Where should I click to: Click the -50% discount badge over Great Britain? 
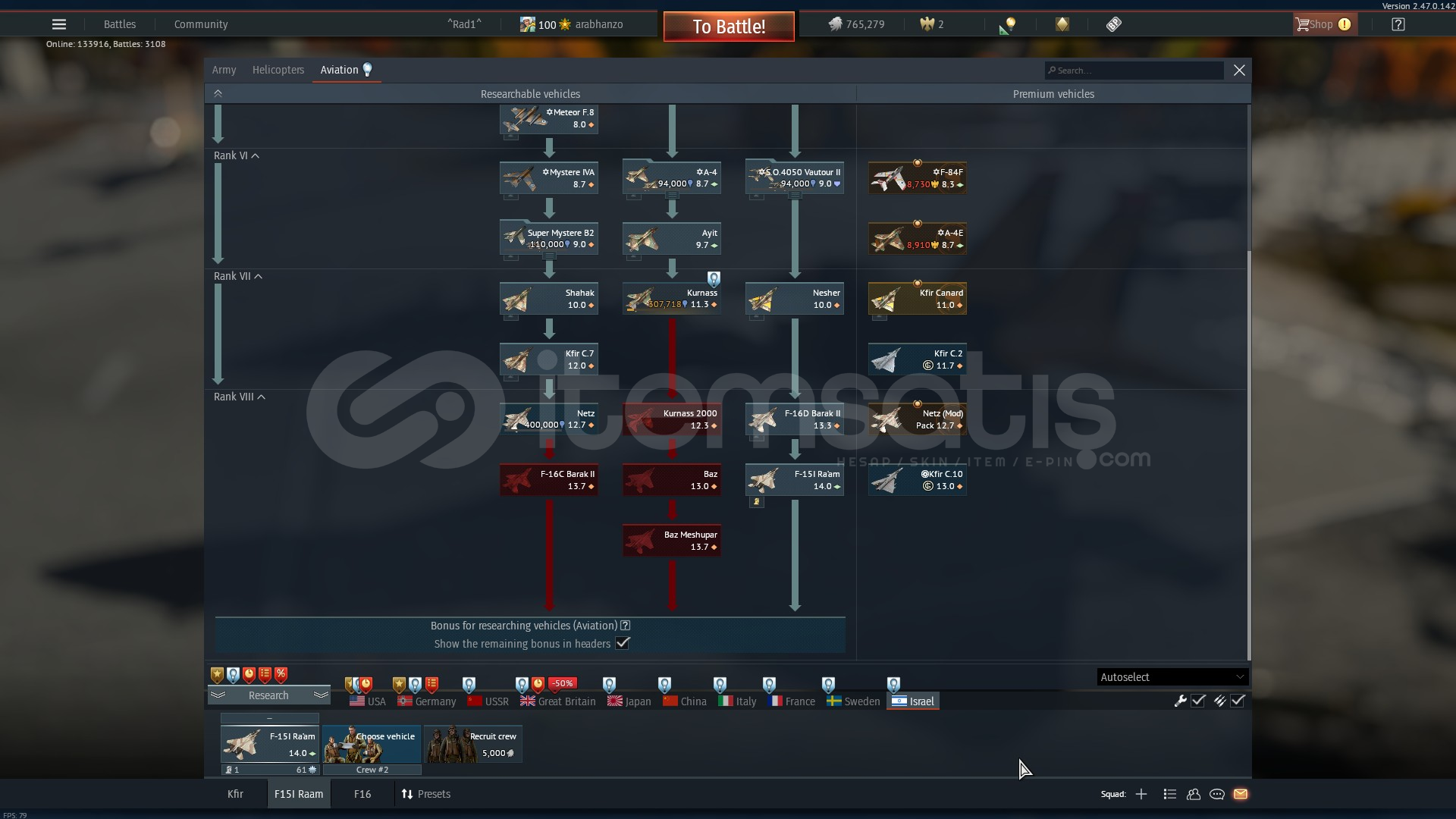point(562,683)
